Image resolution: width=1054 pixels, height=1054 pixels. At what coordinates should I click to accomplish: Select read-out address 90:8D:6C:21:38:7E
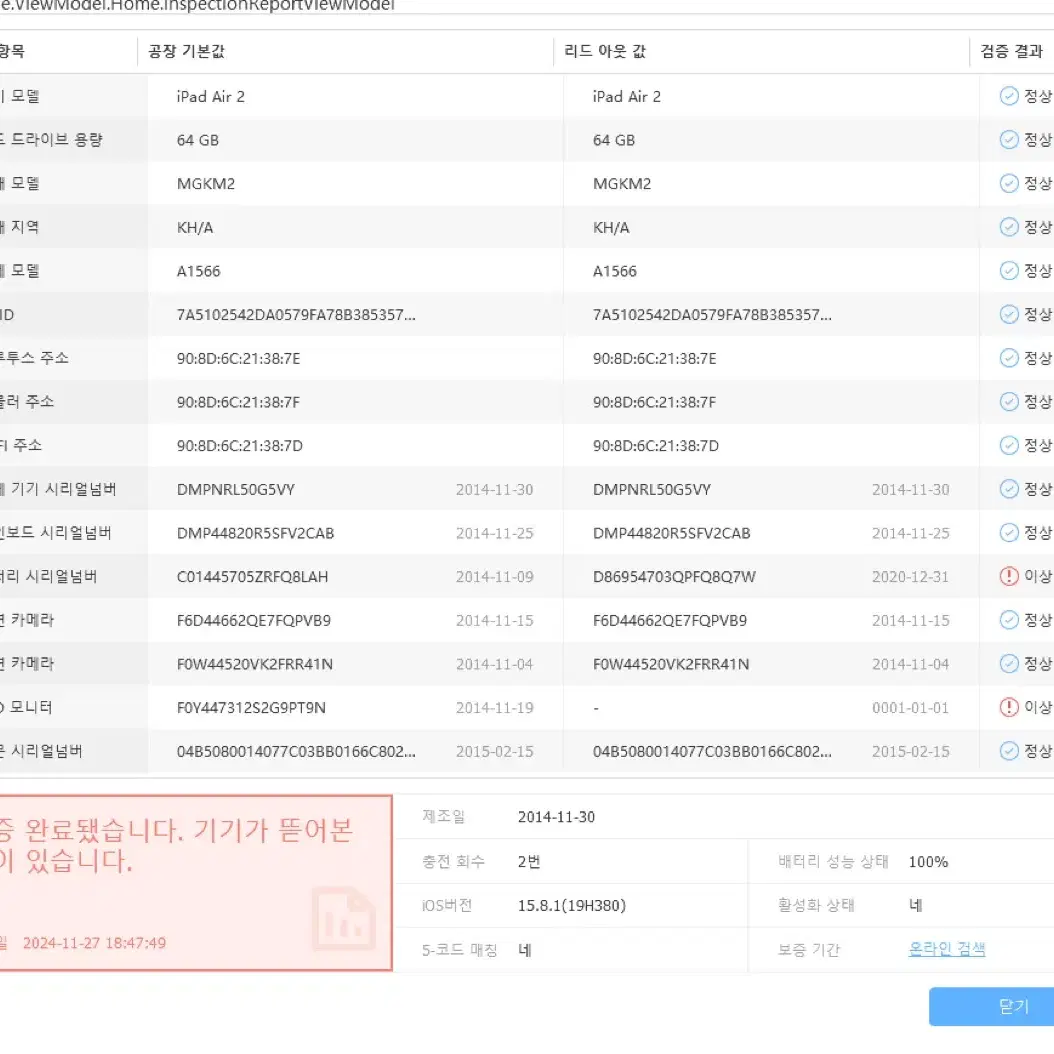[654, 359]
